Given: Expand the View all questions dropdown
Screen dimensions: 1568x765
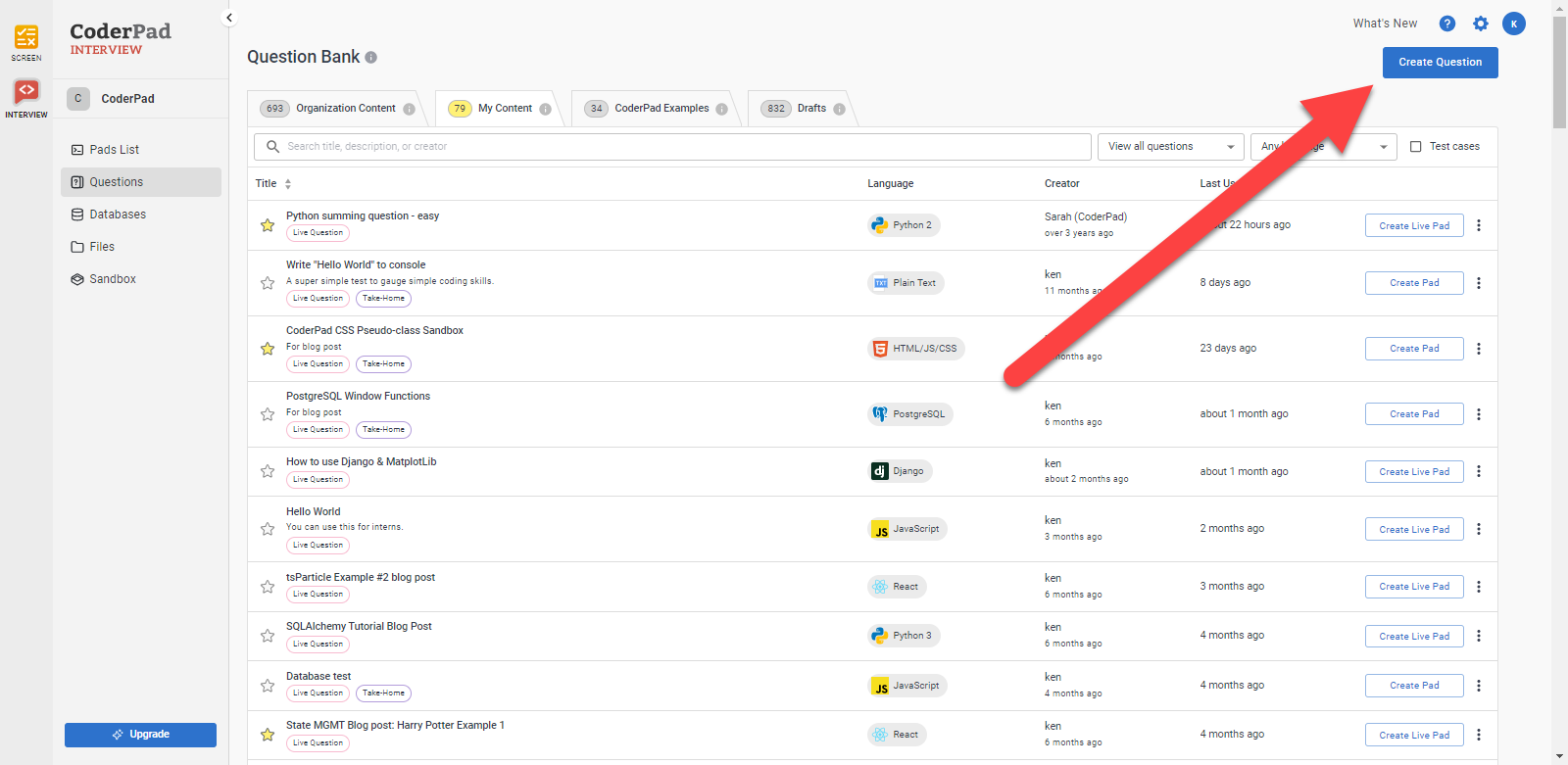Looking at the screenshot, I should pyautogui.click(x=1170, y=147).
